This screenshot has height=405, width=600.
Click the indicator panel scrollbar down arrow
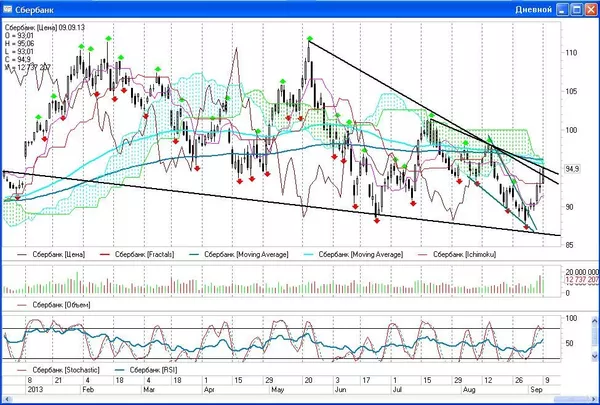(x=594, y=356)
